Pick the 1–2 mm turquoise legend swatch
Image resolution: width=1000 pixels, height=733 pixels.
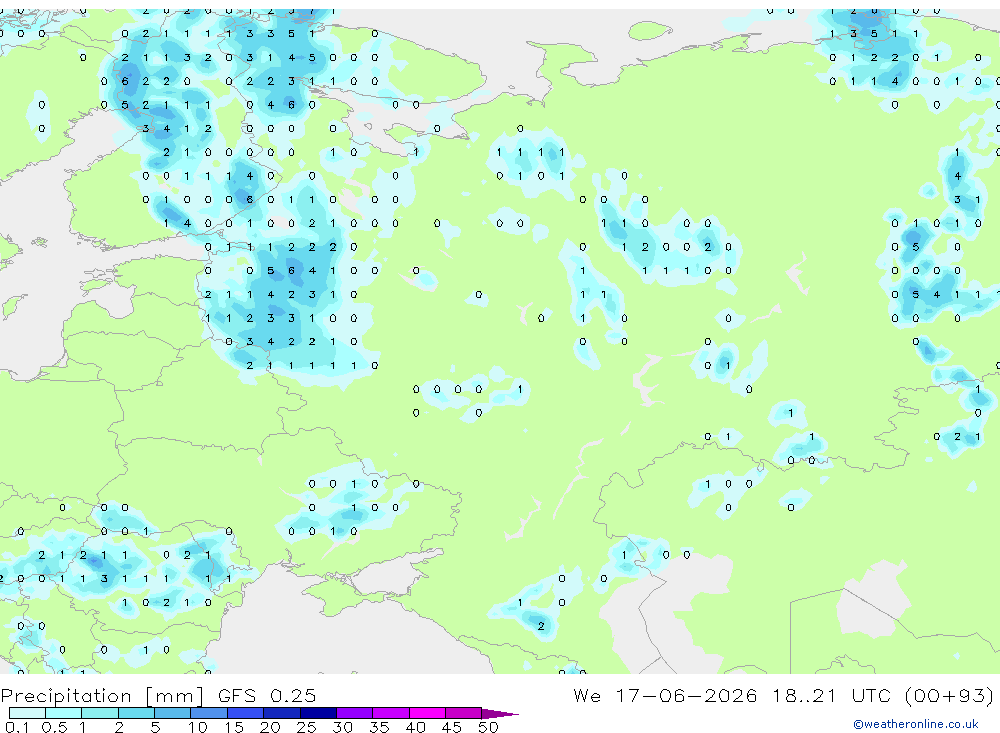[100, 713]
